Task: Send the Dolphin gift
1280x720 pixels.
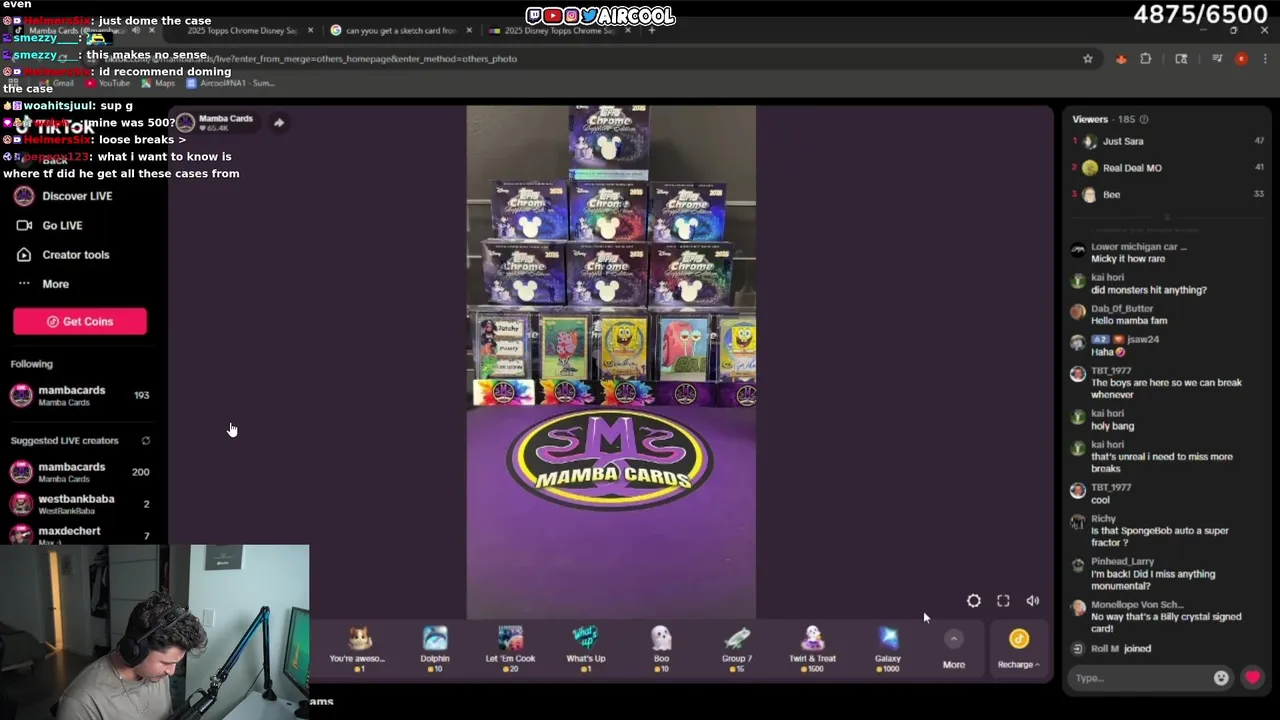Action: click(x=435, y=648)
